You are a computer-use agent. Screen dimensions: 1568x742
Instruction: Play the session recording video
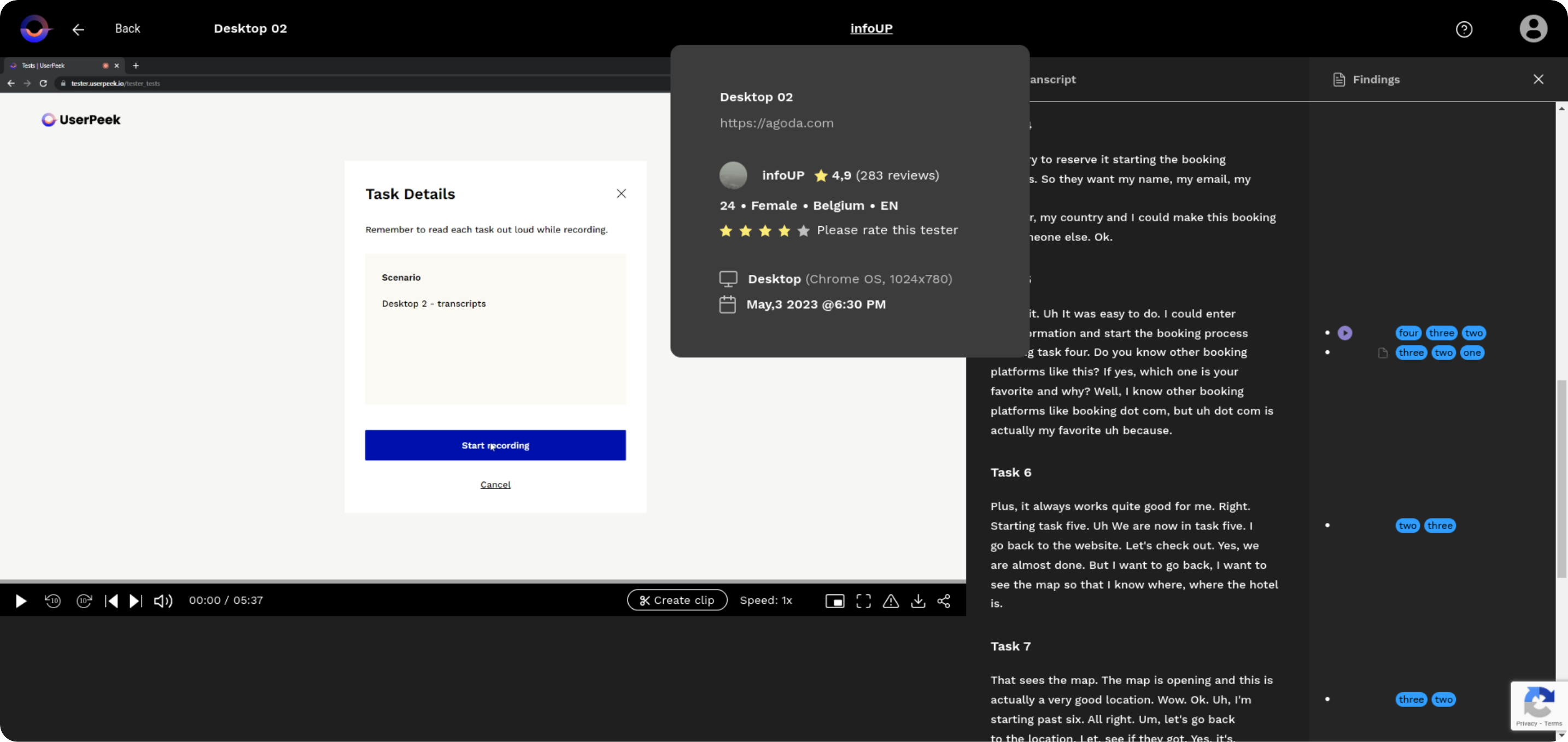pos(21,600)
